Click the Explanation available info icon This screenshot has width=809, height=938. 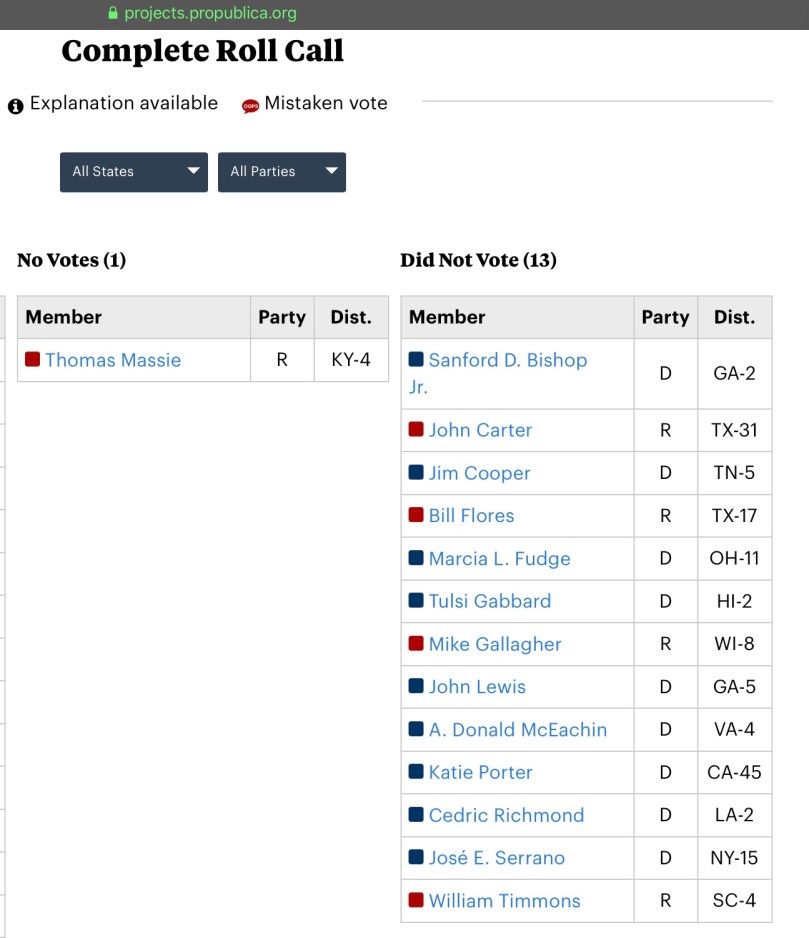(15, 106)
